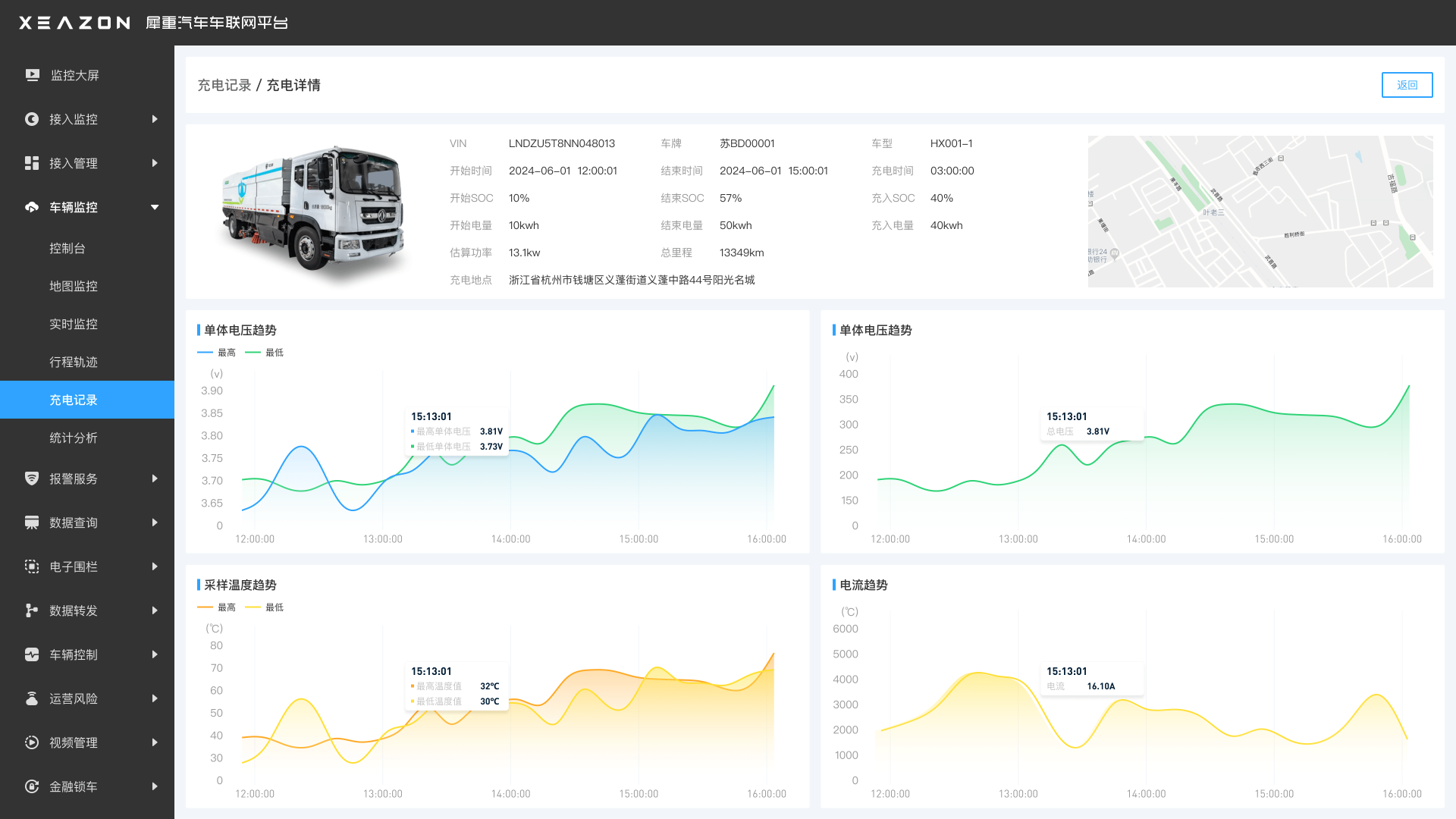This screenshot has width=1456, height=819.
Task: Click the 充入电量 value 40kwh
Action: coord(946,225)
